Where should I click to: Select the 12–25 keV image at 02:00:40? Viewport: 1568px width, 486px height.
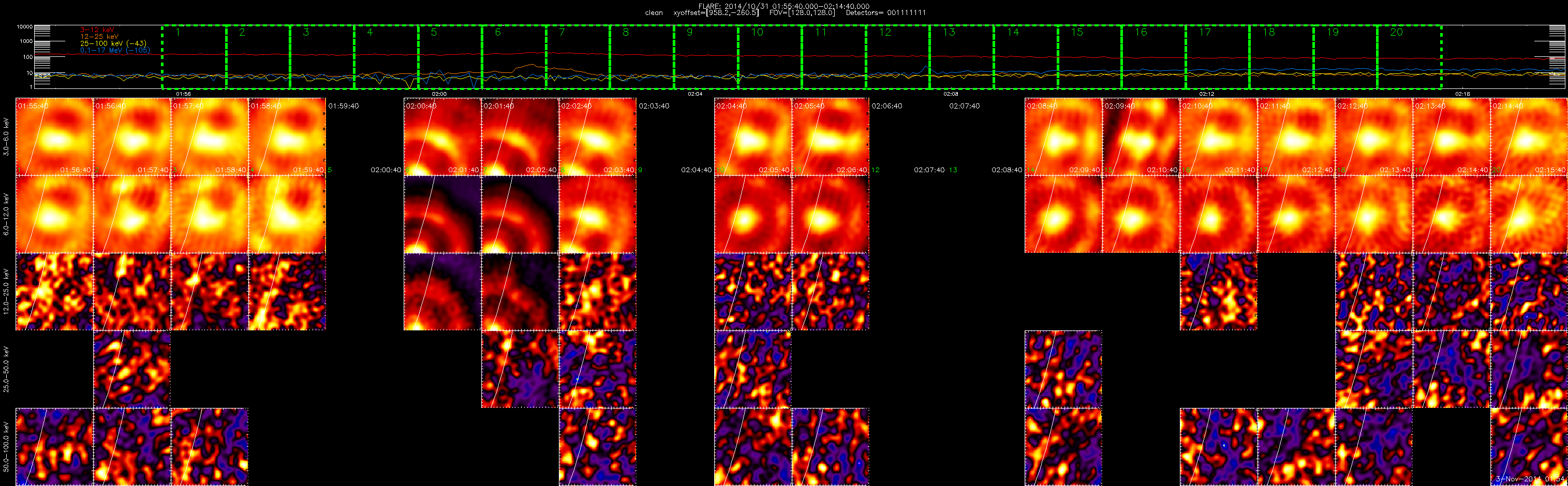(x=442, y=292)
